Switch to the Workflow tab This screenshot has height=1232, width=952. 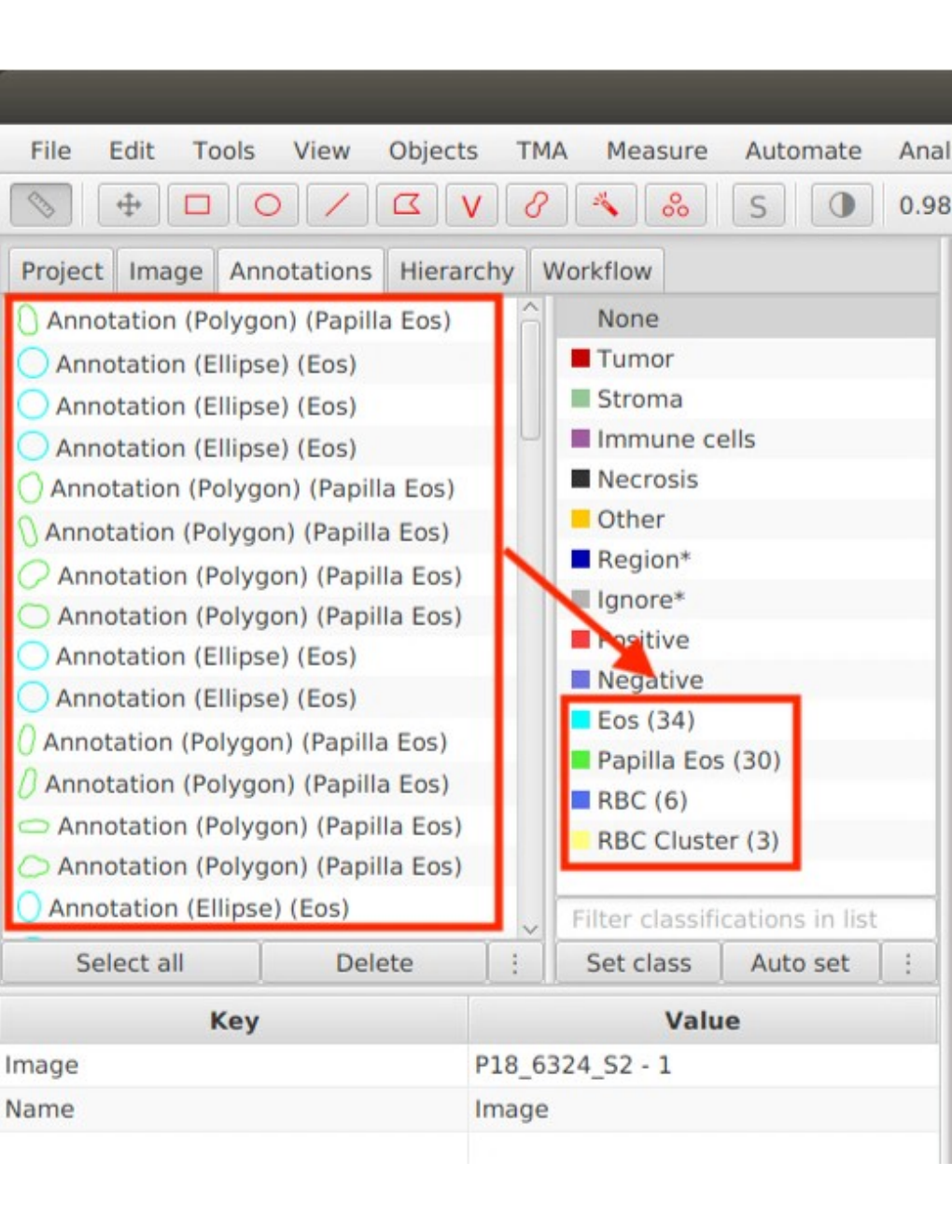pos(597,271)
